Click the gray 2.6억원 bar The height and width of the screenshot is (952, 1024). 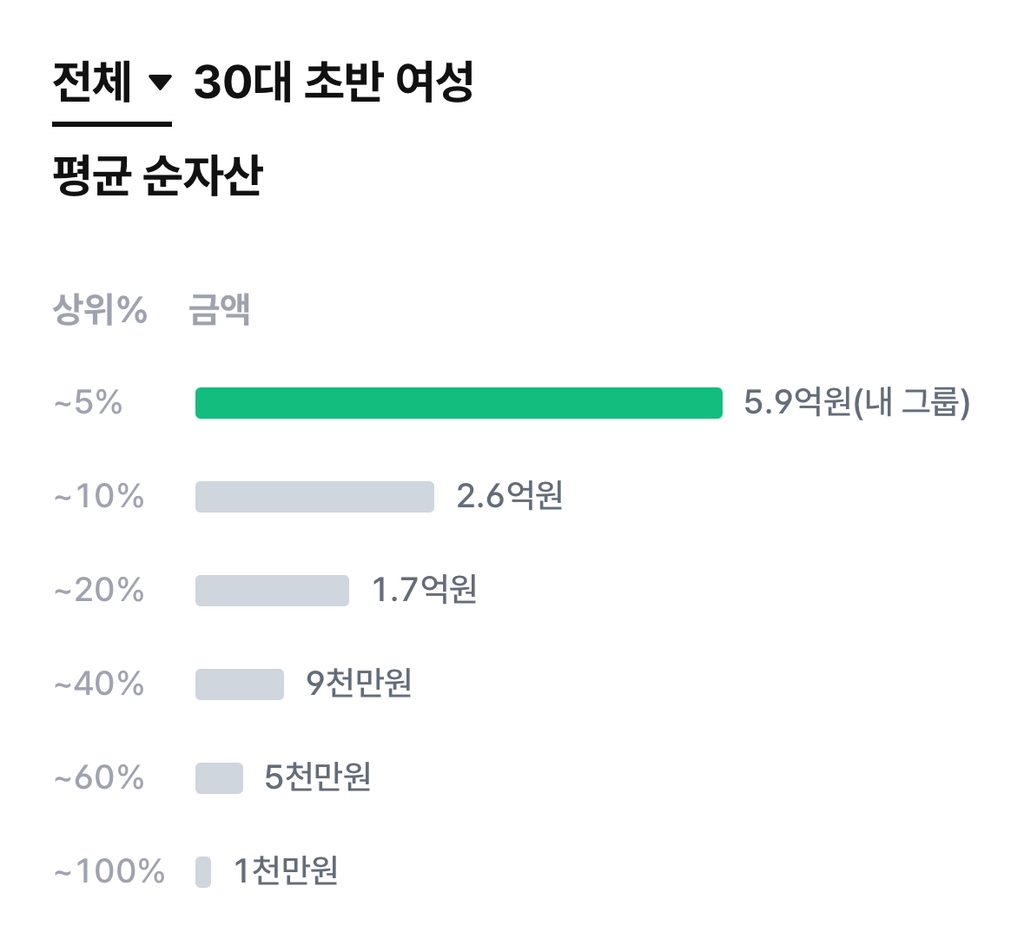[x=314, y=497]
